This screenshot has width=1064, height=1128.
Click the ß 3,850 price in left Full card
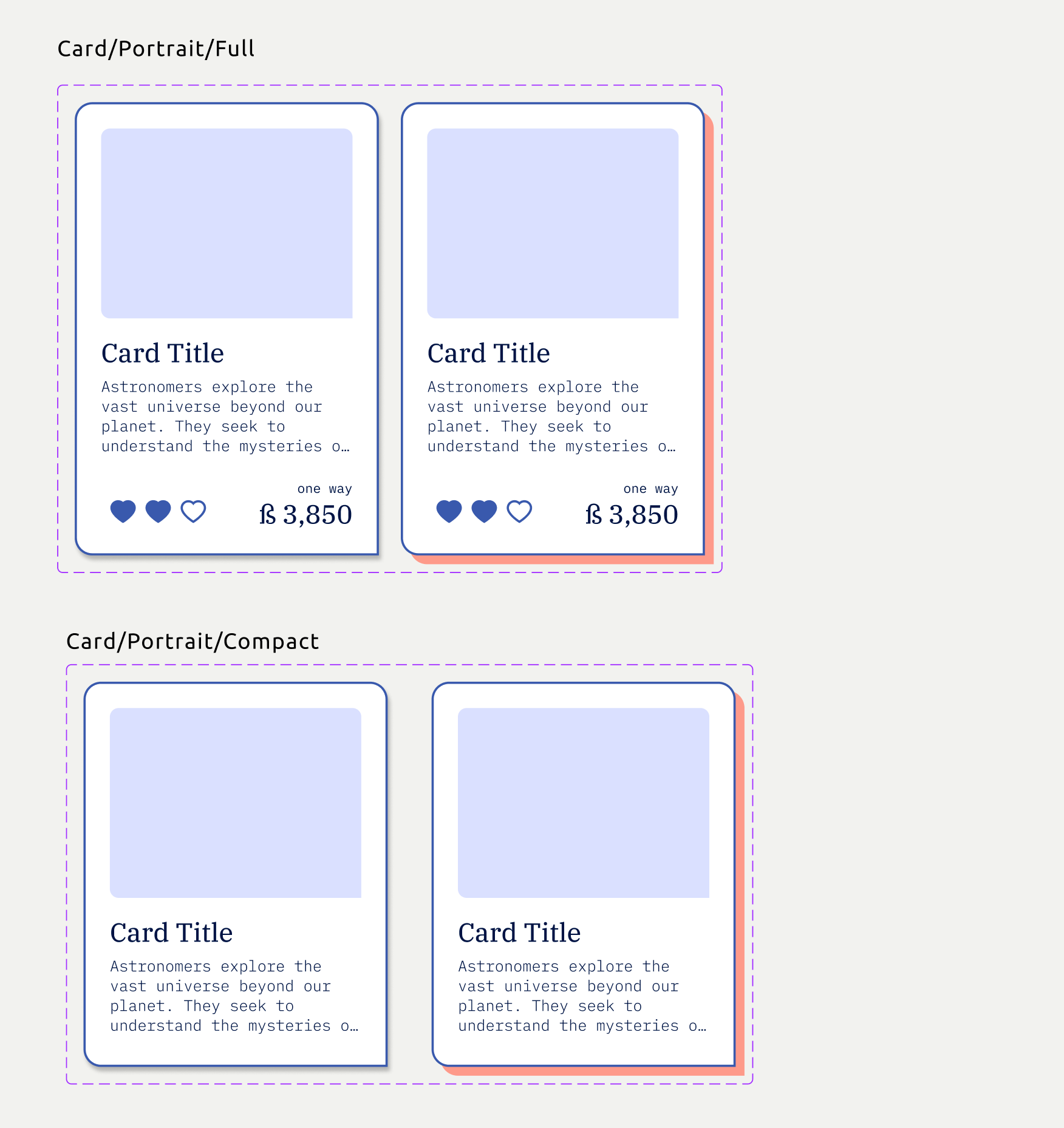(x=305, y=515)
